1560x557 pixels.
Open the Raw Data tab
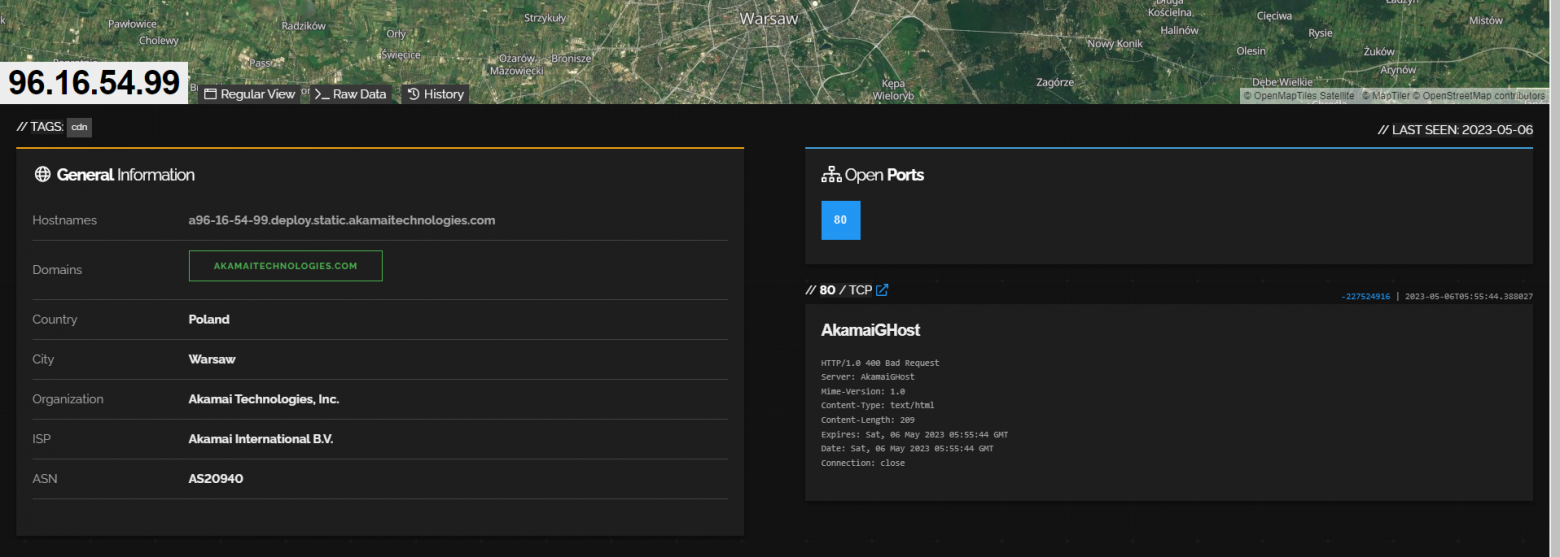click(350, 94)
